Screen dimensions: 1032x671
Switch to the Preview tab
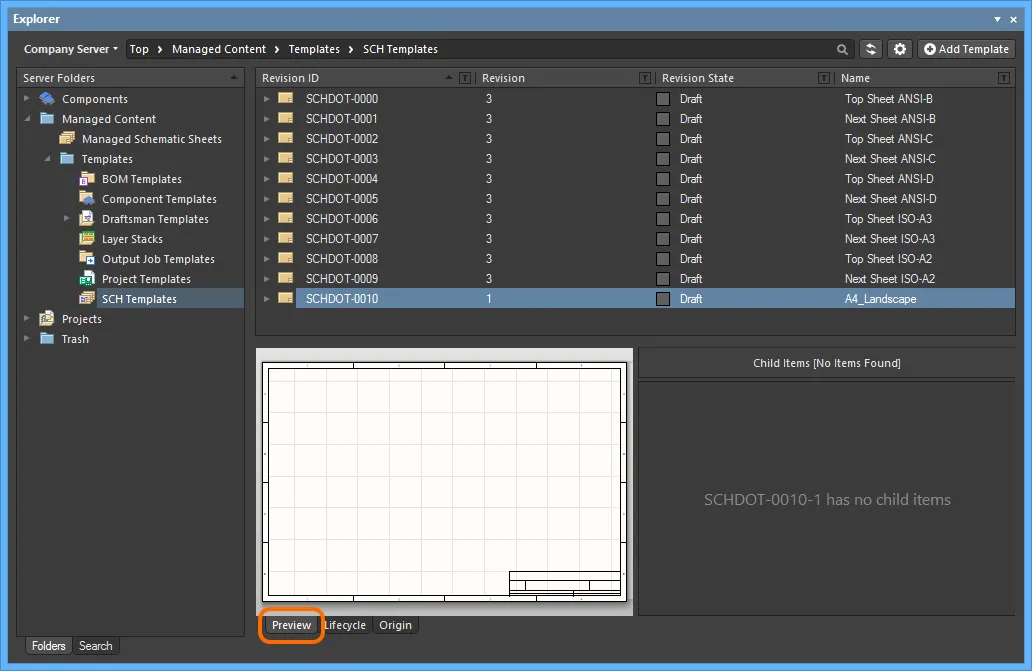pos(292,625)
